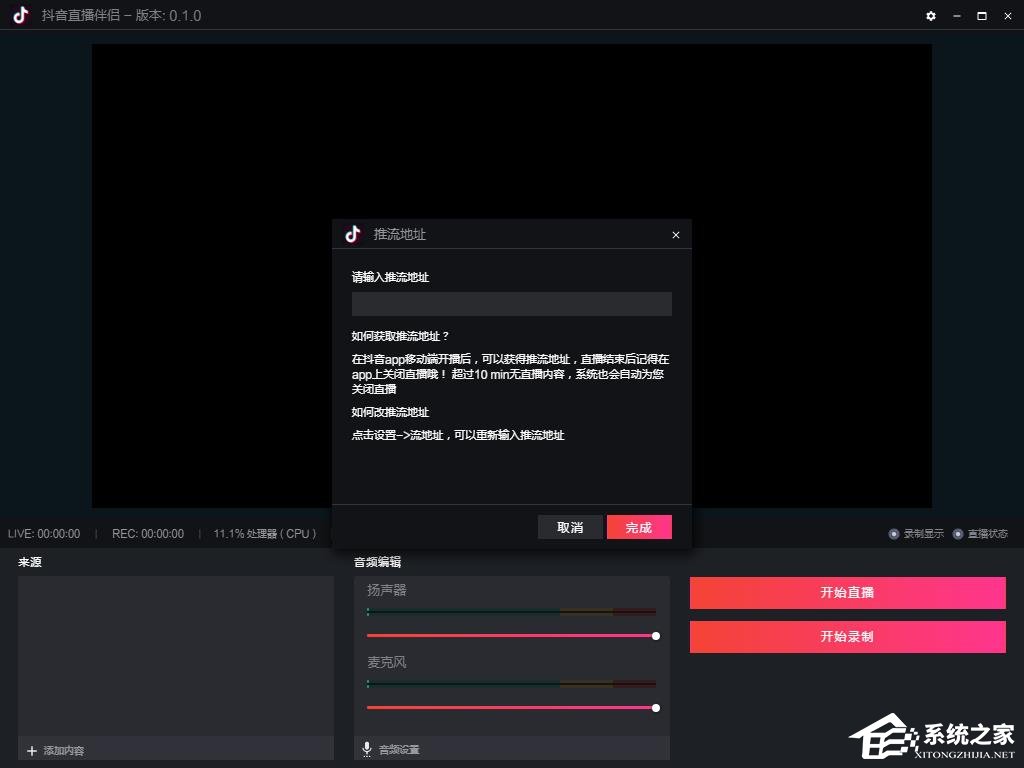This screenshot has height=768, width=1024.
Task: Confirm with the 完成 button
Action: 639,527
